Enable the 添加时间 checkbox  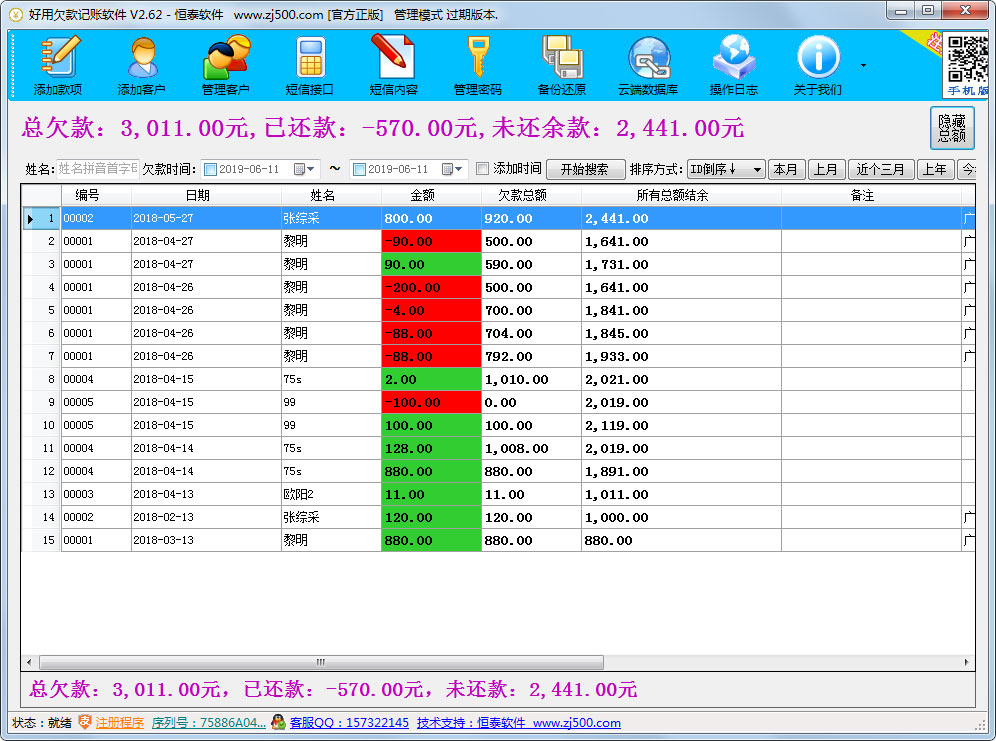click(482, 169)
